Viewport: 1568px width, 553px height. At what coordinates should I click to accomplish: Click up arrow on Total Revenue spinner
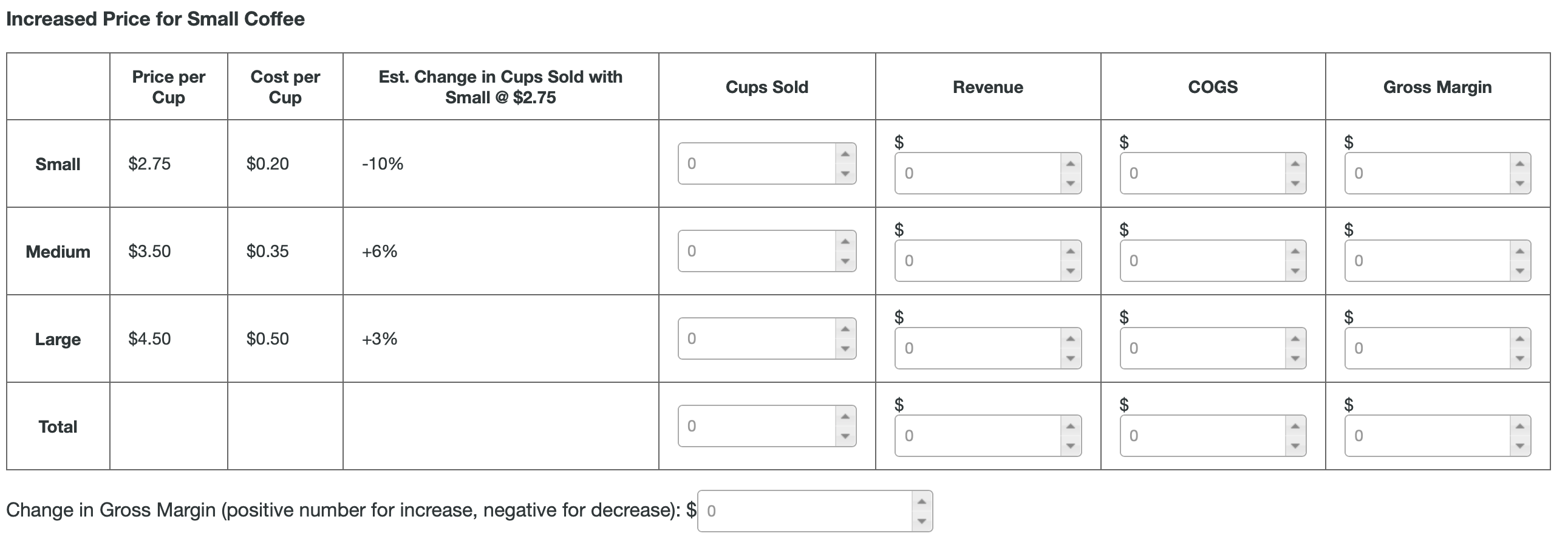coord(1069,427)
